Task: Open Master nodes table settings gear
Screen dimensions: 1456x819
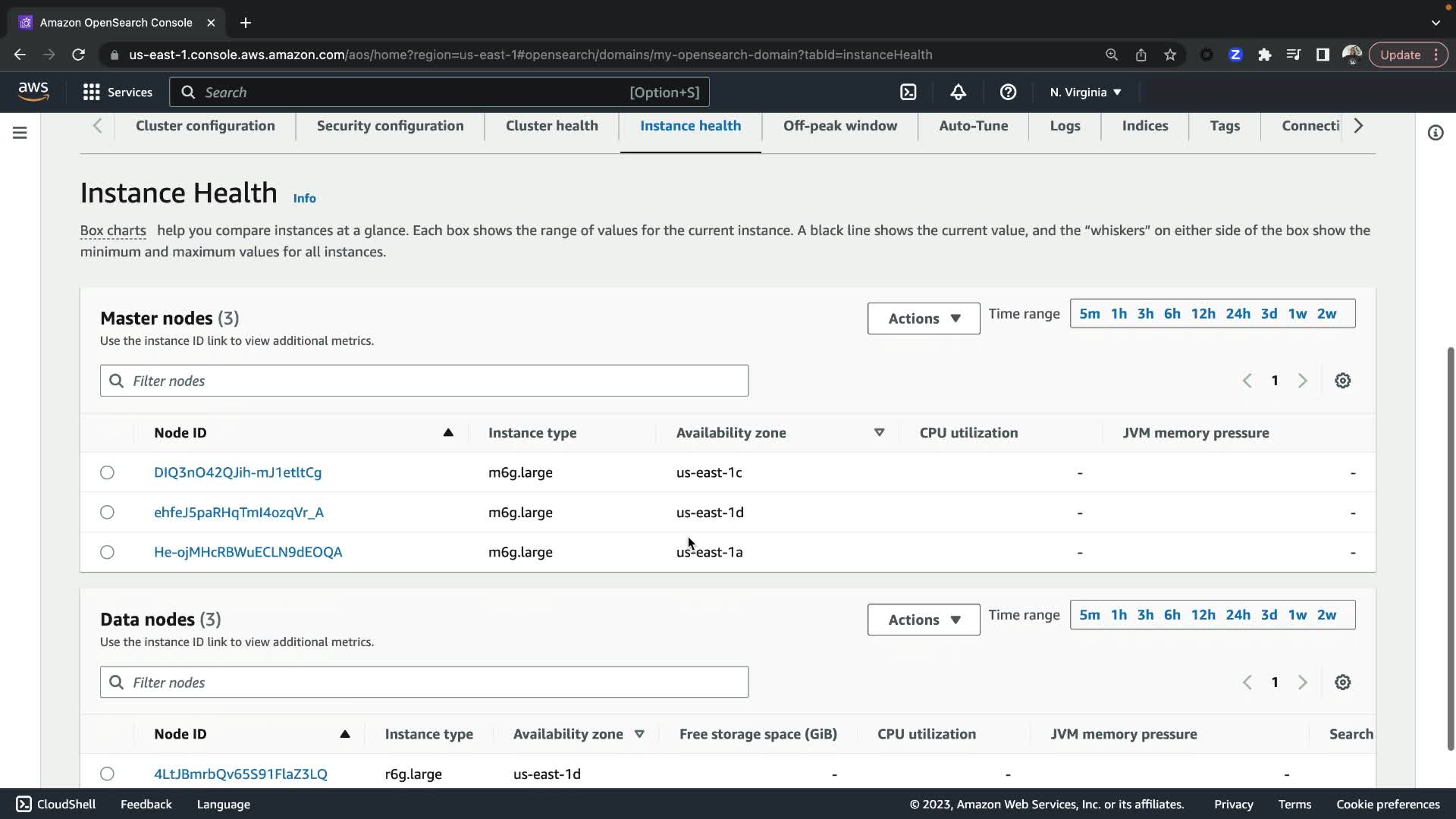Action: coord(1342,381)
